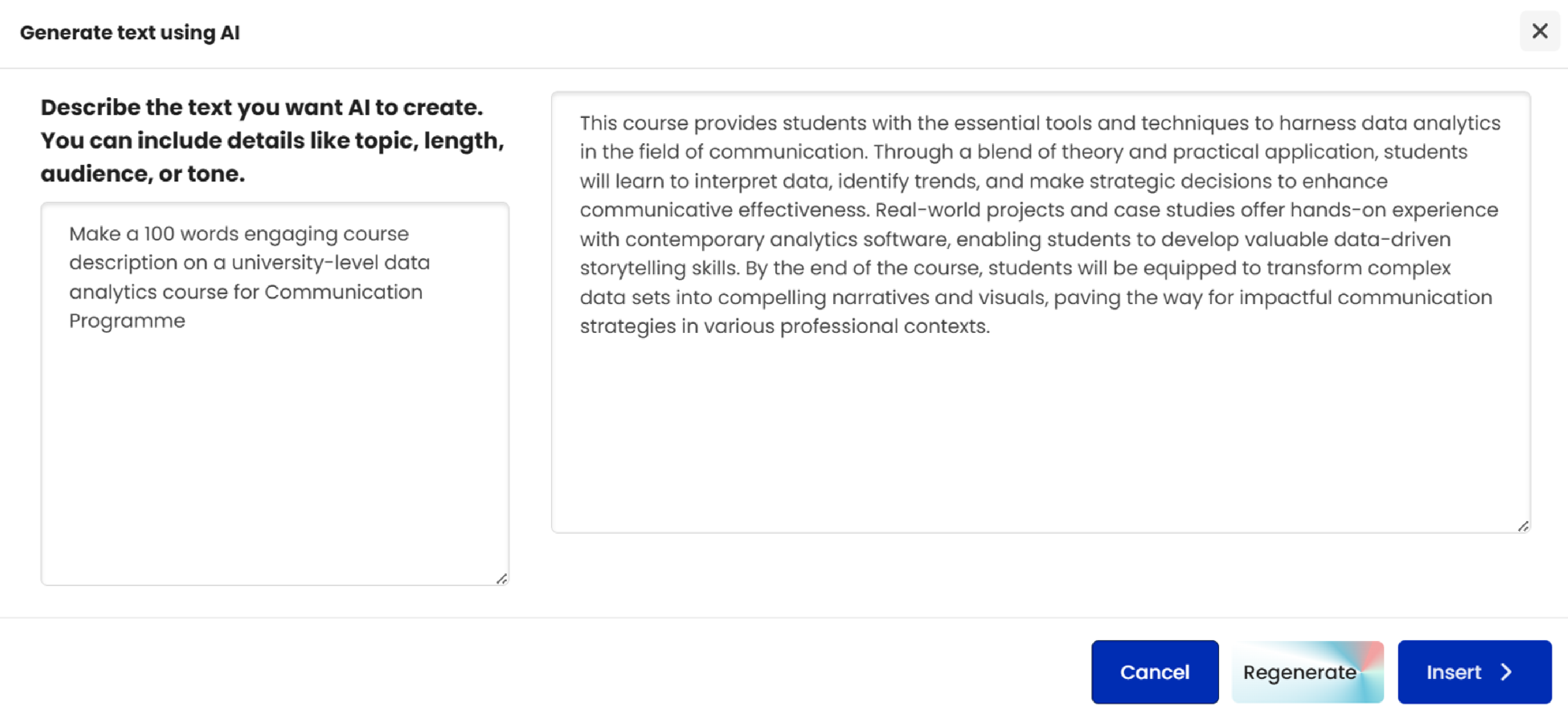Image resolution: width=1568 pixels, height=718 pixels.
Task: Click the word Programme in the prompt
Action: (x=127, y=321)
